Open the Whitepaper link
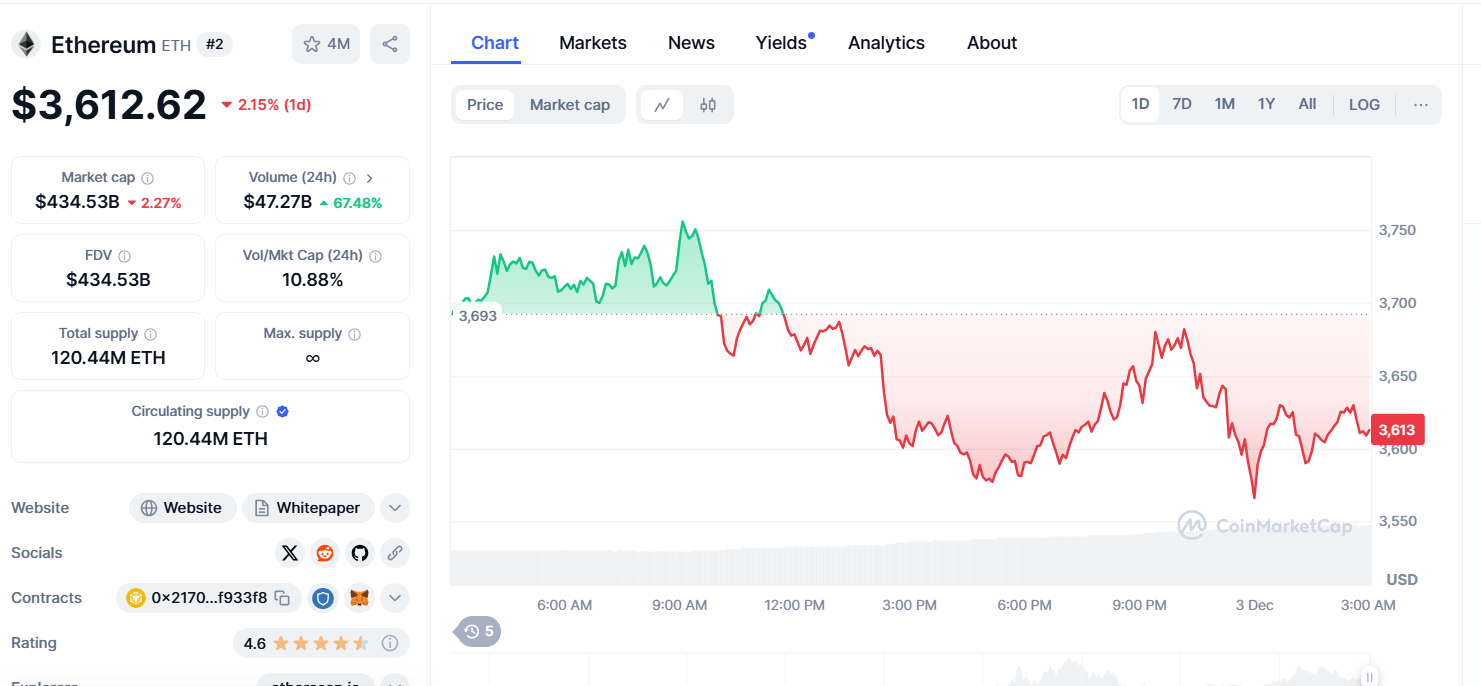 (x=308, y=508)
